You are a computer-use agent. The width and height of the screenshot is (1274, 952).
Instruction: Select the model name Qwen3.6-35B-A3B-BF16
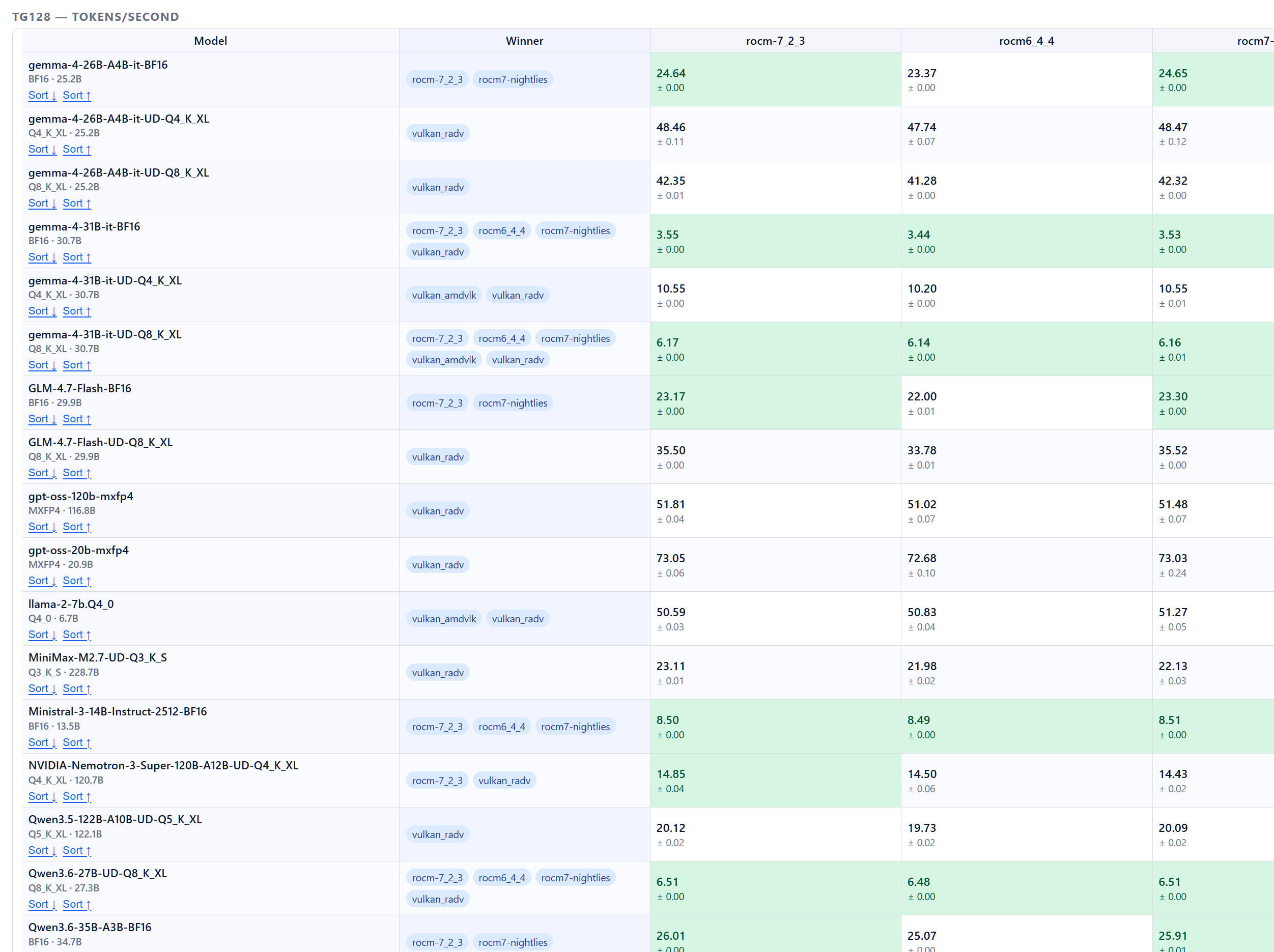pyautogui.click(x=90, y=927)
